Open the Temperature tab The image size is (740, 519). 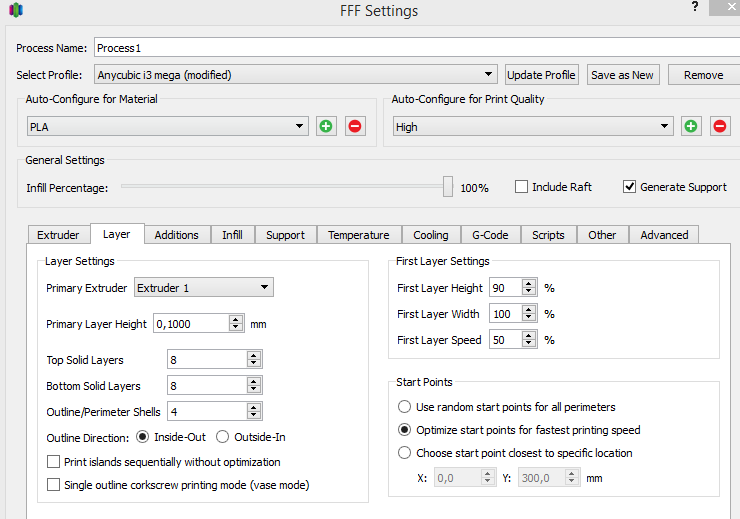pyautogui.click(x=358, y=235)
